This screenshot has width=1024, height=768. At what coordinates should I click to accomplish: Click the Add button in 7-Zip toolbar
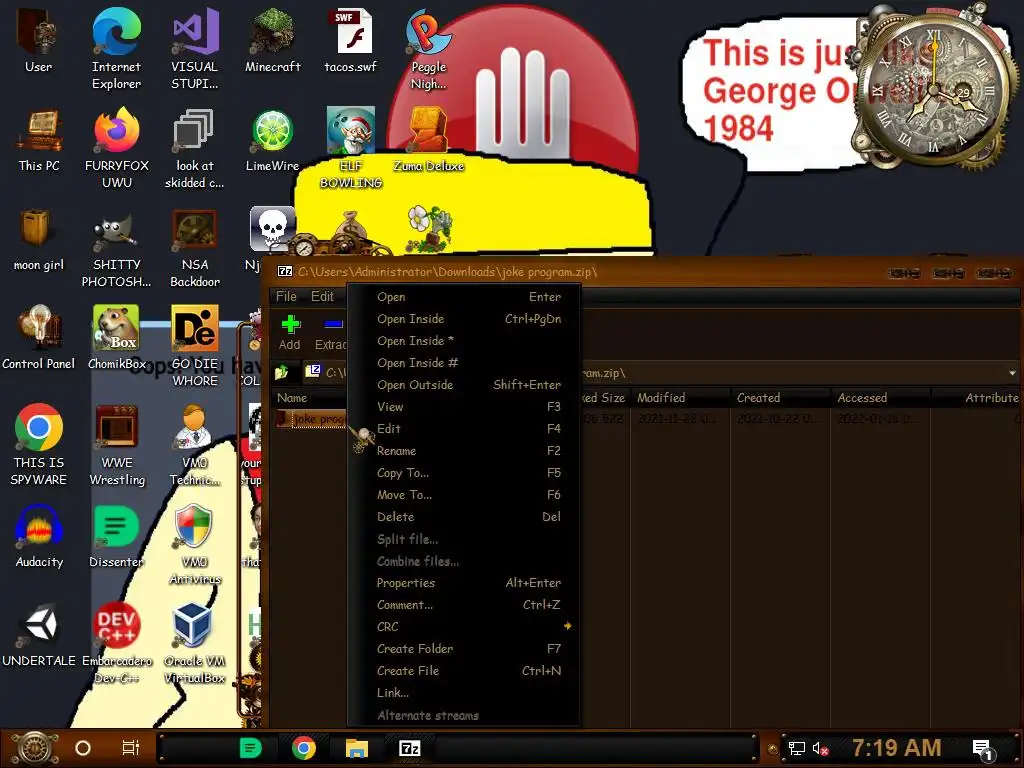click(290, 333)
